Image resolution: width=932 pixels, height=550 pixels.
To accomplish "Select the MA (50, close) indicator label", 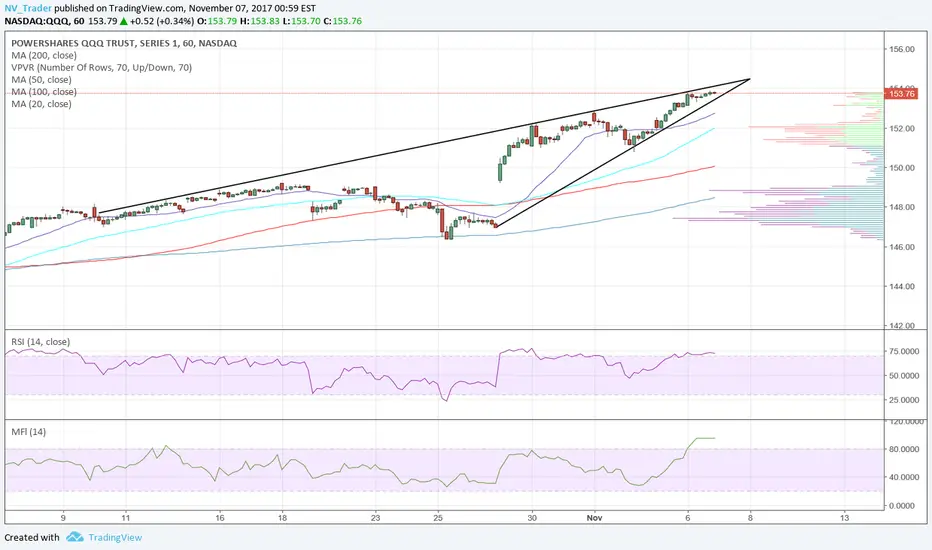I will (42, 80).
